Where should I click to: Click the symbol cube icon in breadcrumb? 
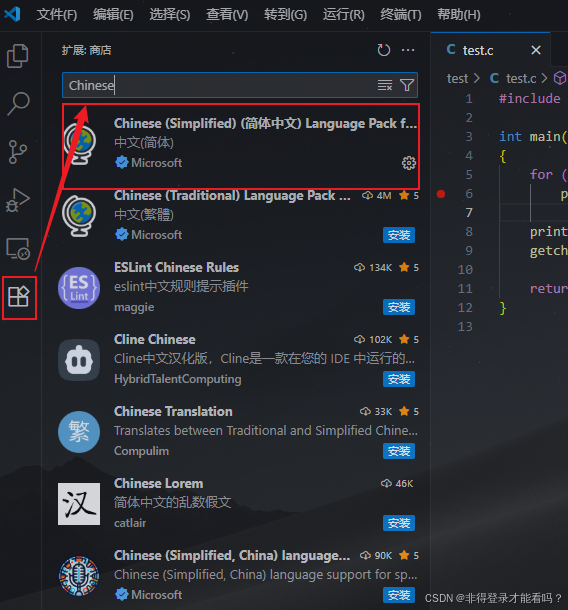tap(559, 78)
